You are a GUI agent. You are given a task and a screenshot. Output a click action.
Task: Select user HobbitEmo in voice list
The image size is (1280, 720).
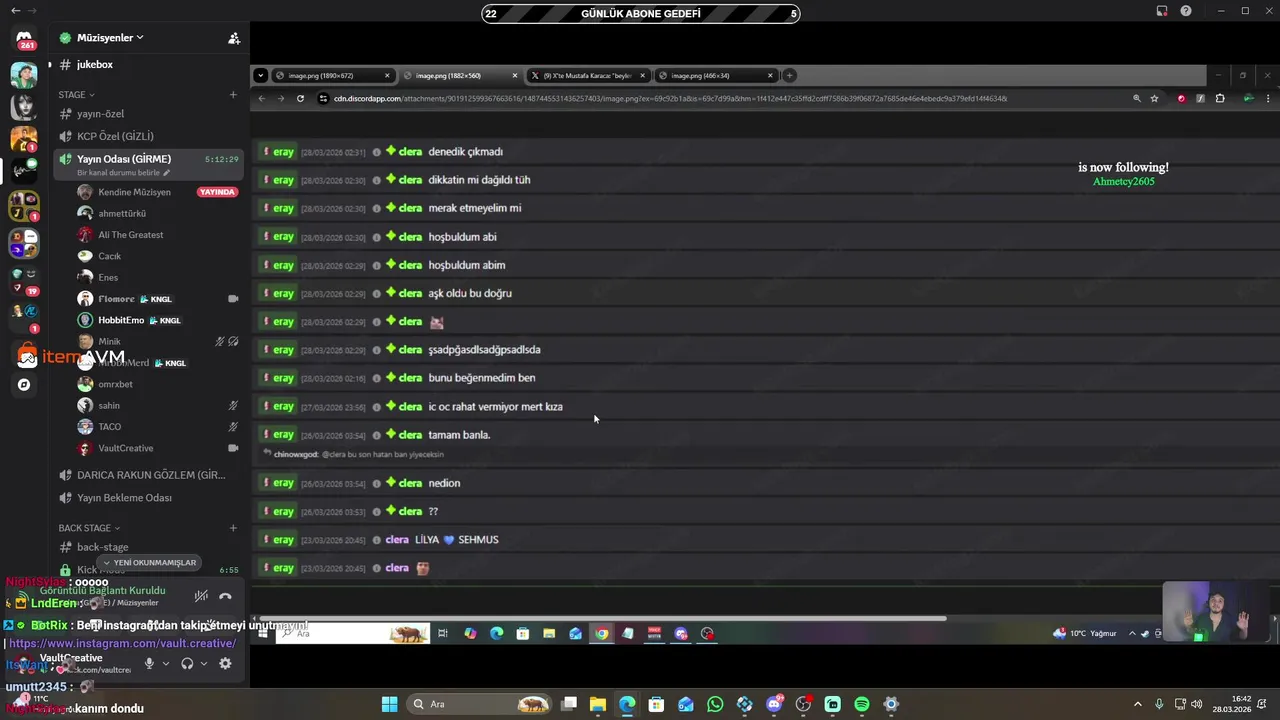click(x=121, y=320)
